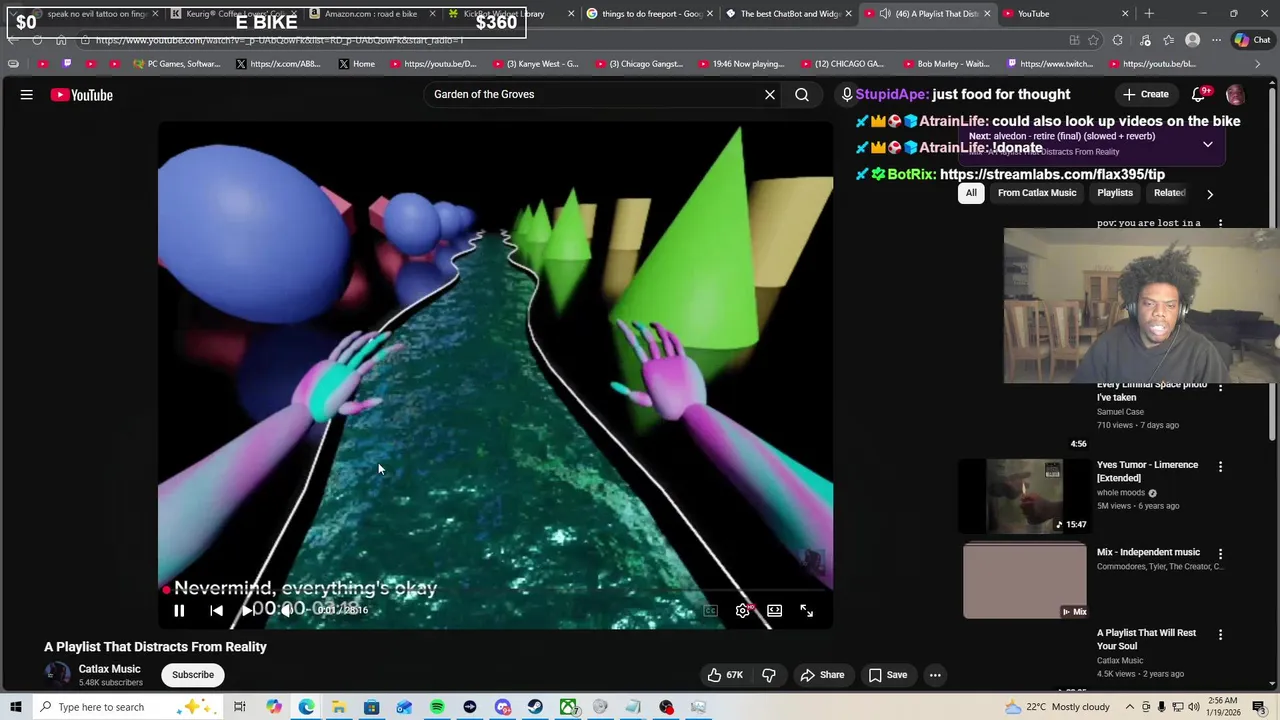The height and width of the screenshot is (720, 1280).
Task: Enter full screen mode
Action: tap(806, 610)
